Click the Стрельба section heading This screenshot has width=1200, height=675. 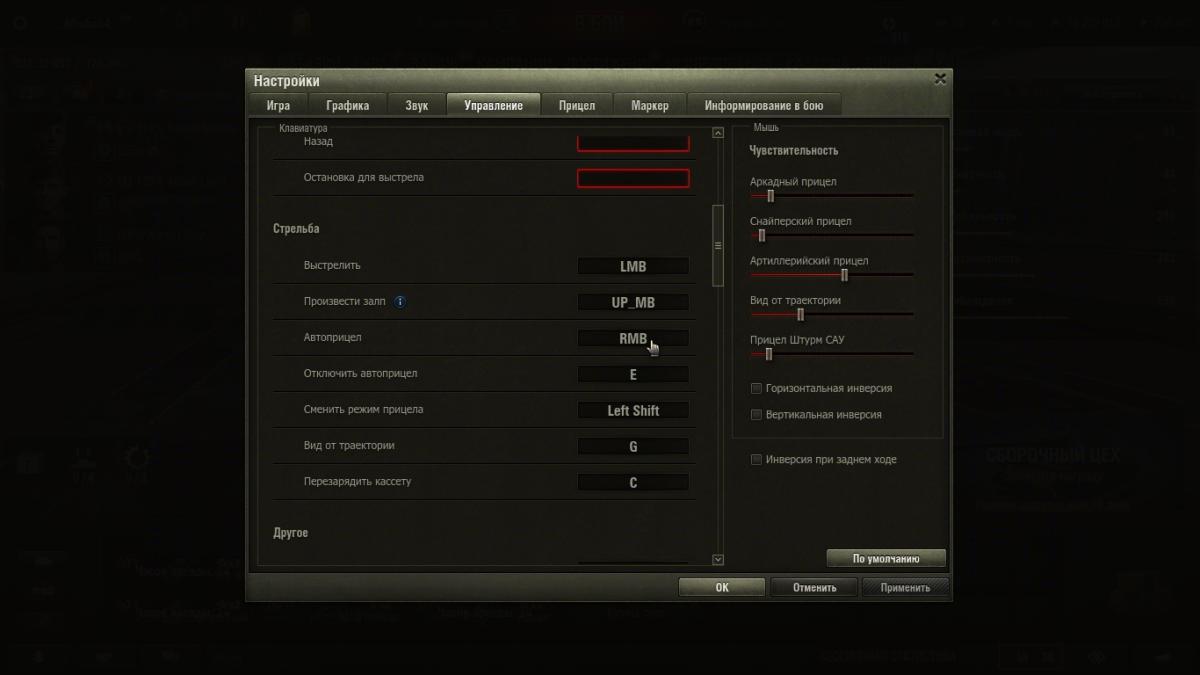[x=296, y=229]
